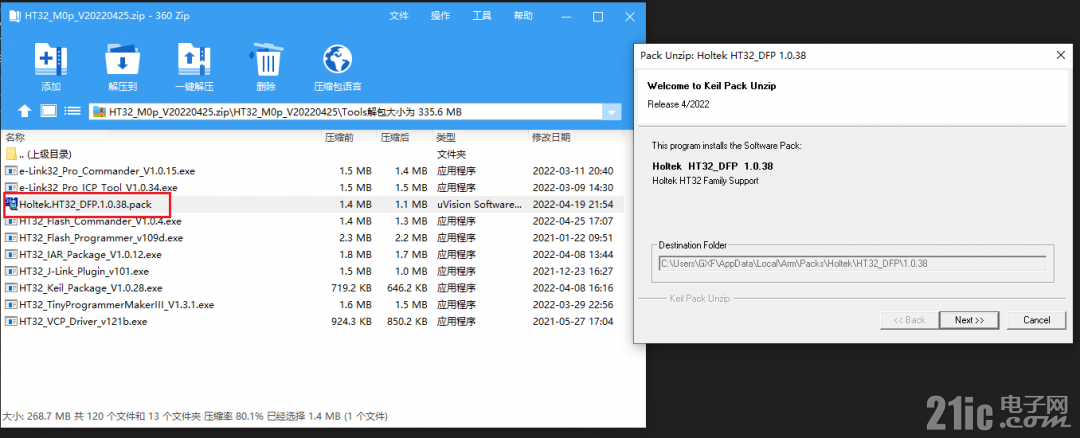Go up one folder with the arrow icon

pos(25,111)
